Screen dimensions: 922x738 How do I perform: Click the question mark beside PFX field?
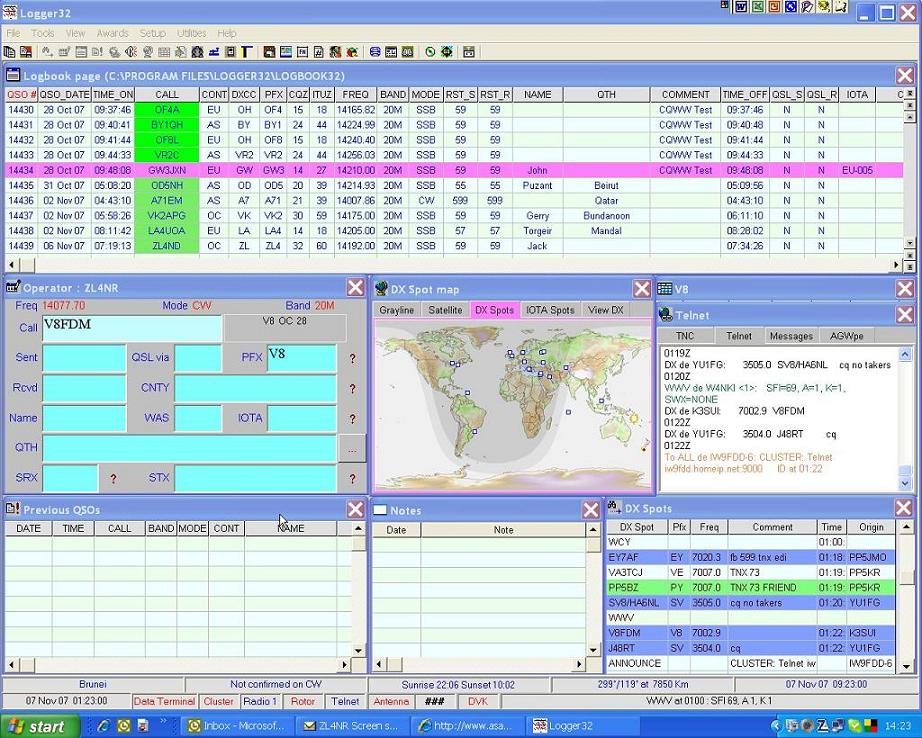[352, 358]
